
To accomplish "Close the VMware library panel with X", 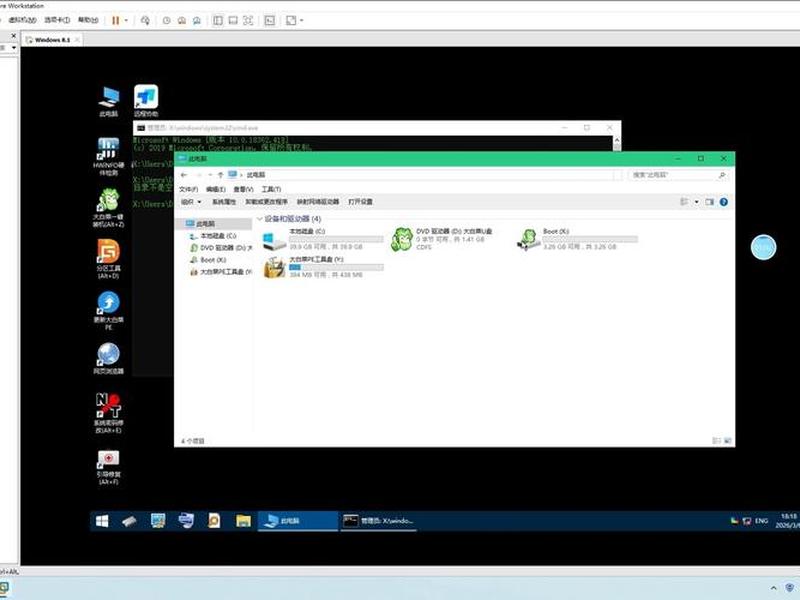I will coord(14,36).
